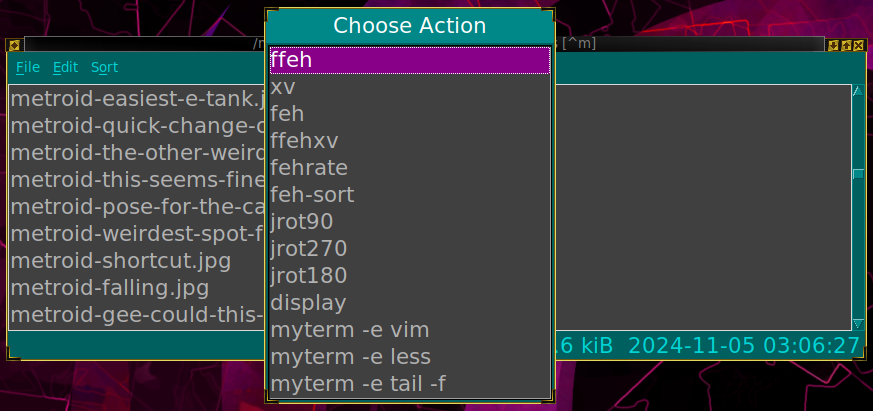
Task: Open the File menu
Action: 28,68
